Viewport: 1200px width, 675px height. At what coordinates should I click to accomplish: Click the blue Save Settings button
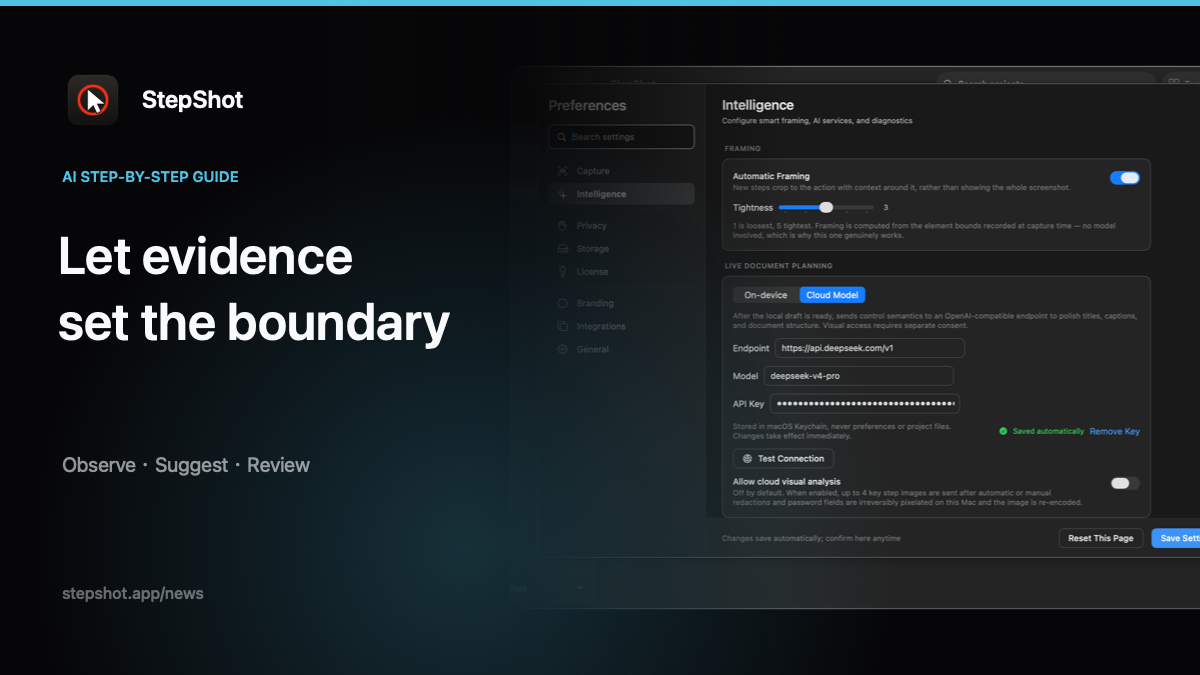point(1176,538)
